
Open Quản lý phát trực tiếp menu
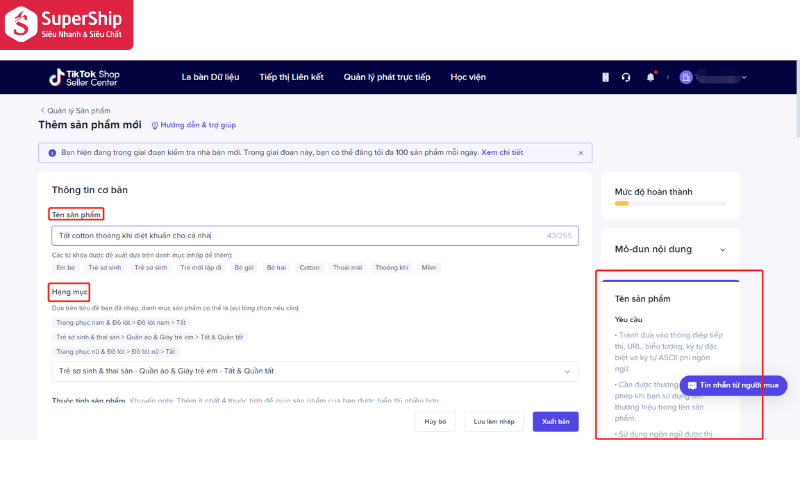click(387, 77)
